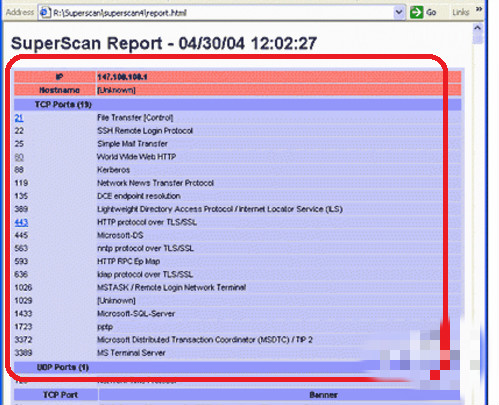Image resolution: width=499 pixels, height=405 pixels.
Task: Open the port 443 link
Action: pyautogui.click(x=21, y=222)
